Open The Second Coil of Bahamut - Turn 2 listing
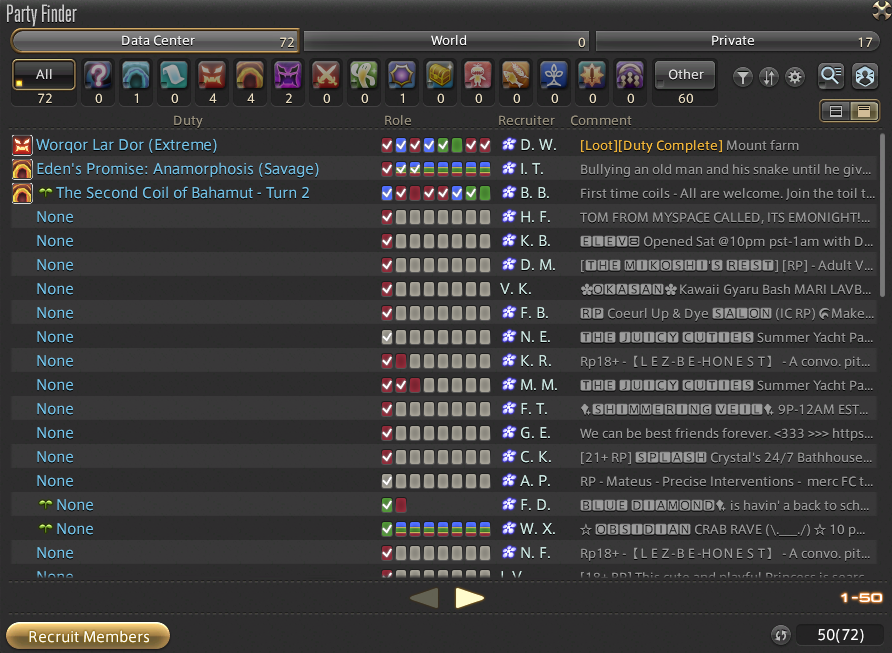This screenshot has width=892, height=653. coord(444,193)
